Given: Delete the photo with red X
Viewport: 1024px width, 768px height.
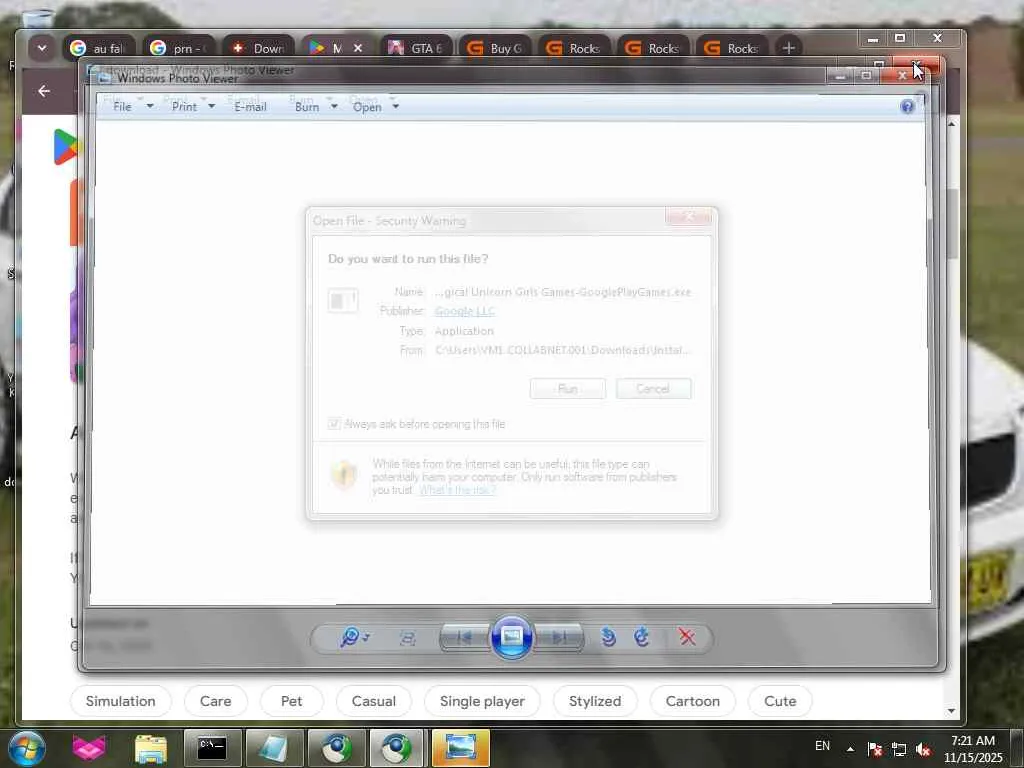Looking at the screenshot, I should (687, 637).
